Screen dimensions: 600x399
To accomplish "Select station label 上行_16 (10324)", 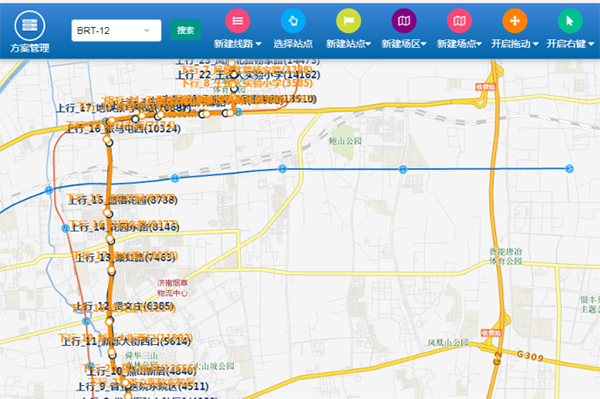I will (123, 129).
